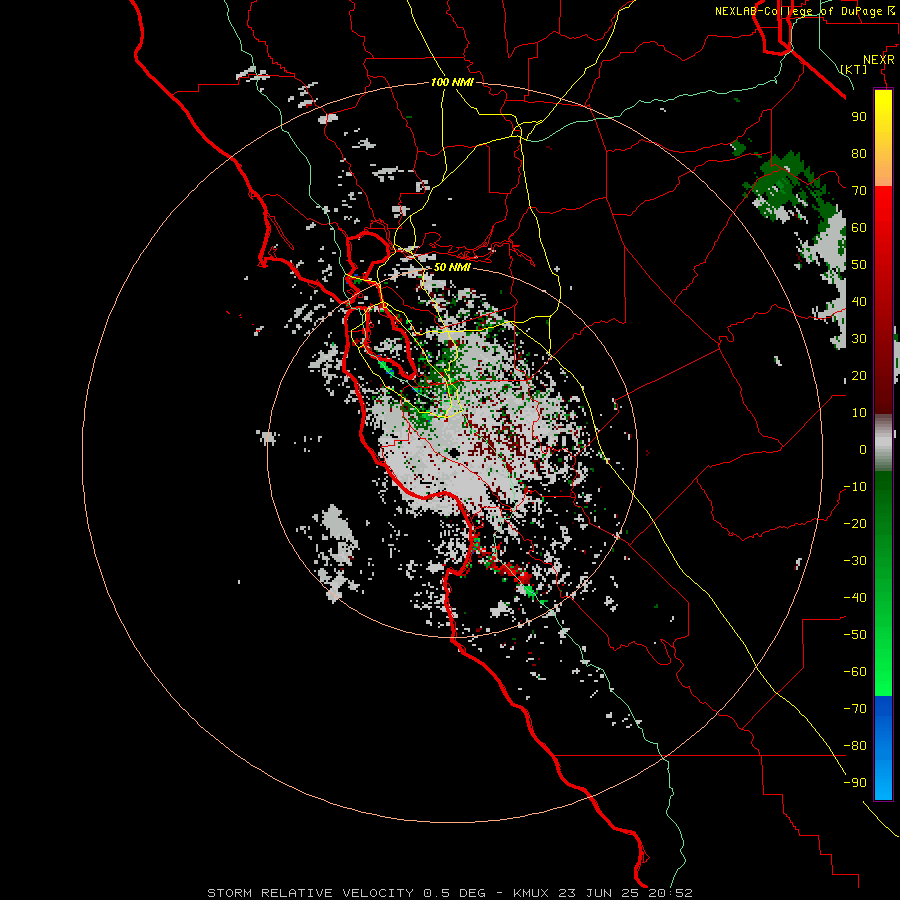The height and width of the screenshot is (900, 900).
Task: Click the positive 20 scale label
Action: [859, 375]
